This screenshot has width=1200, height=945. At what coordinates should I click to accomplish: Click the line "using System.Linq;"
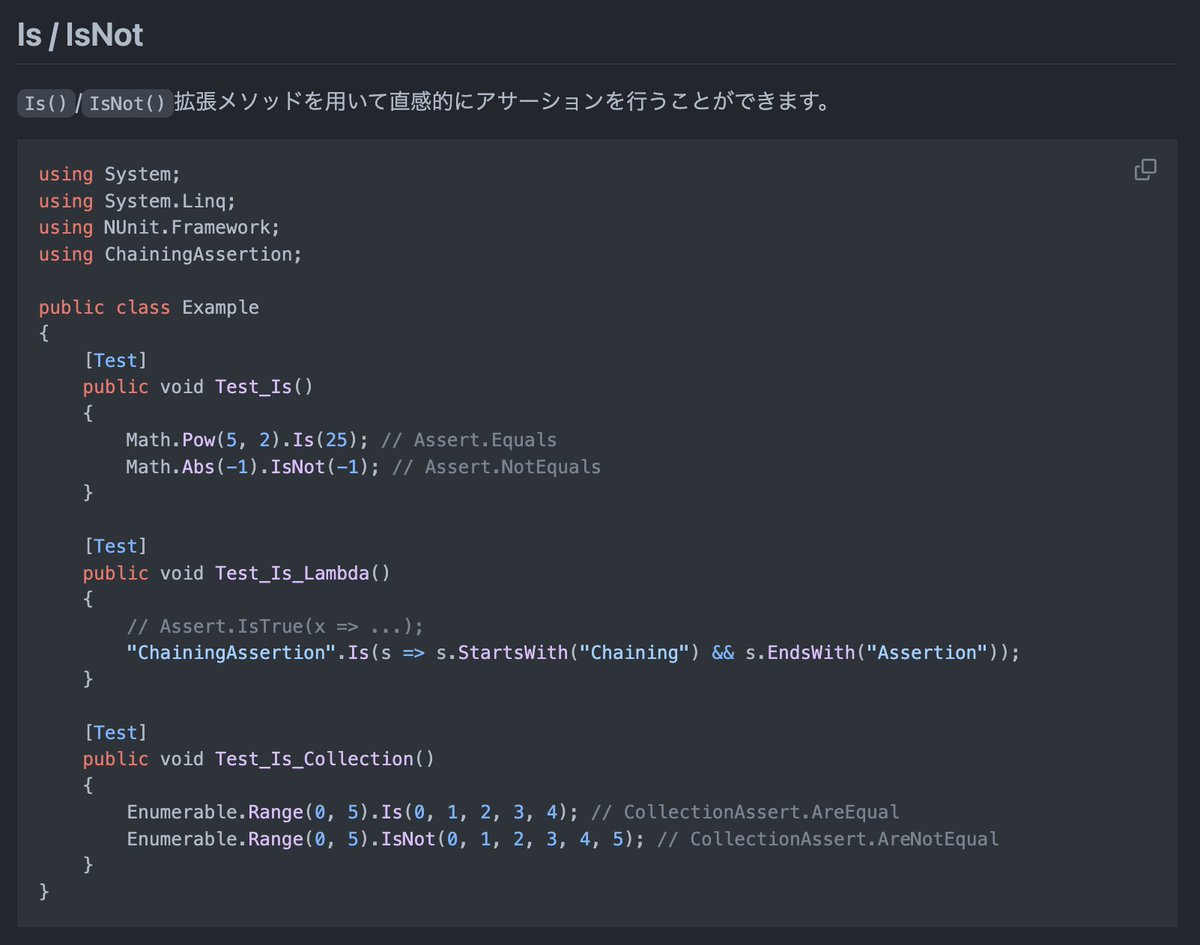[137, 201]
